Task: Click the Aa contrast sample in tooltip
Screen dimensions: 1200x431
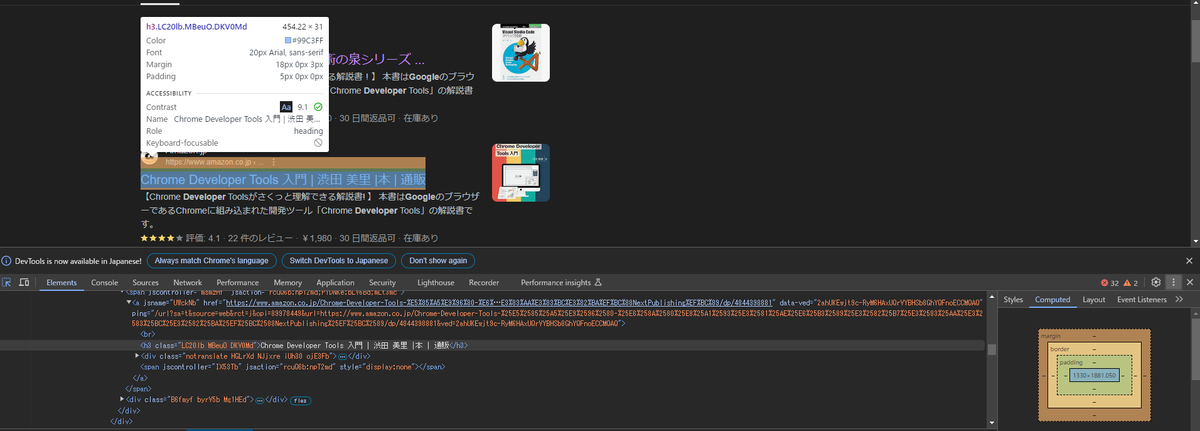Action: 286,105
